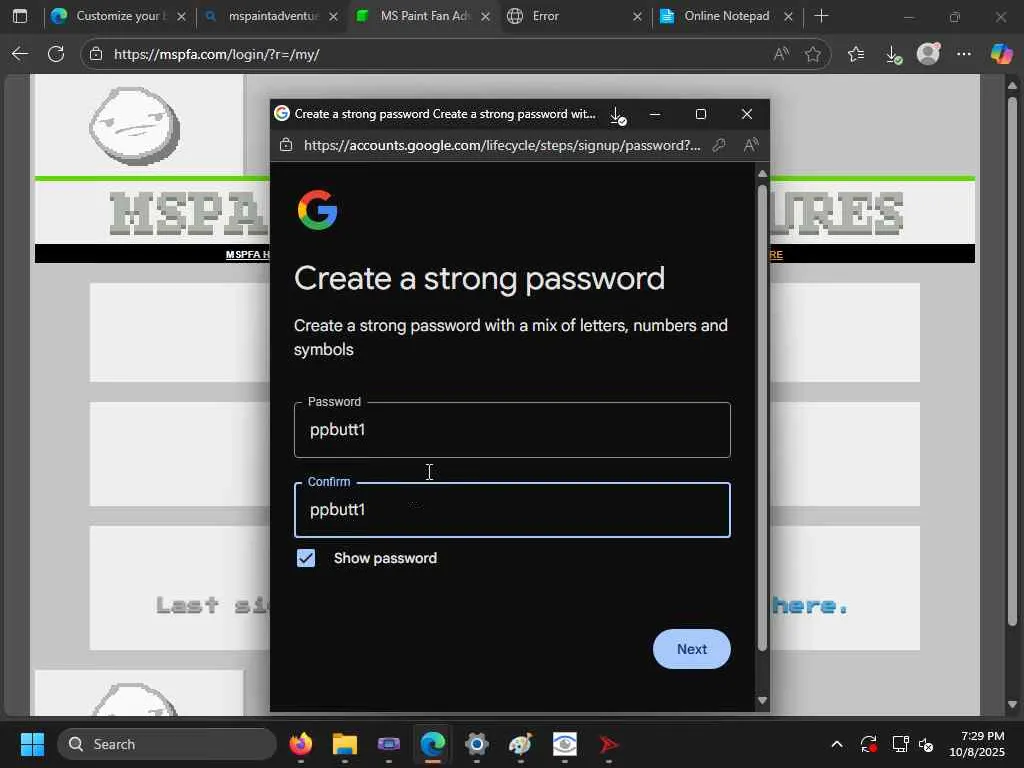This screenshot has width=1024, height=768.
Task: Click into the Password input field
Action: (512, 430)
